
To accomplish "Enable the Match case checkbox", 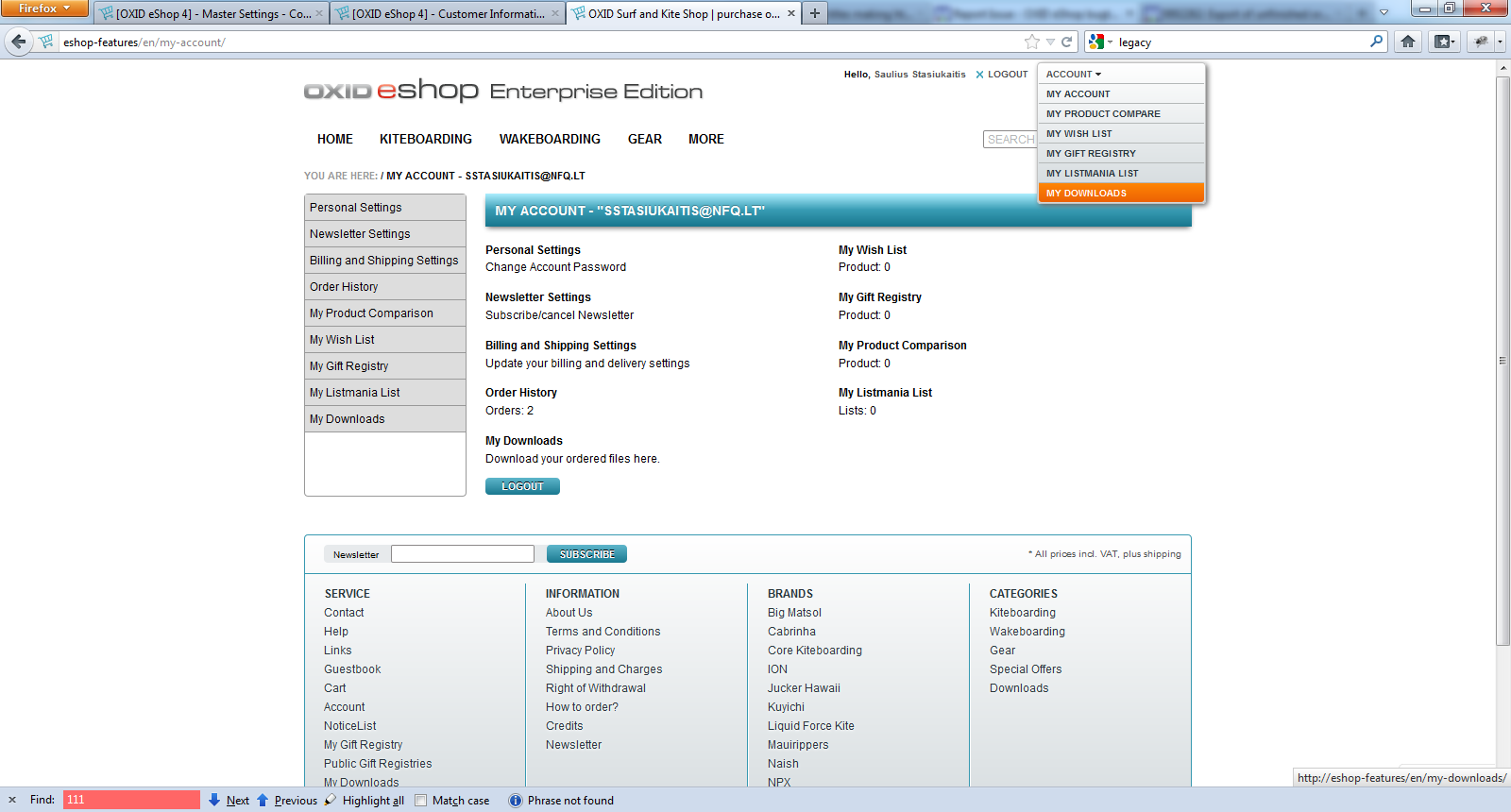I will pos(421,800).
